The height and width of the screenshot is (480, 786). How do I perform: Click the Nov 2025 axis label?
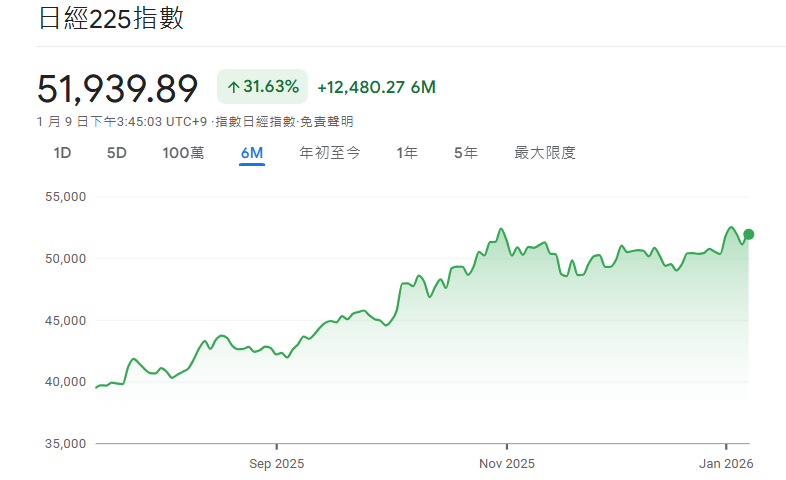pyautogui.click(x=507, y=463)
